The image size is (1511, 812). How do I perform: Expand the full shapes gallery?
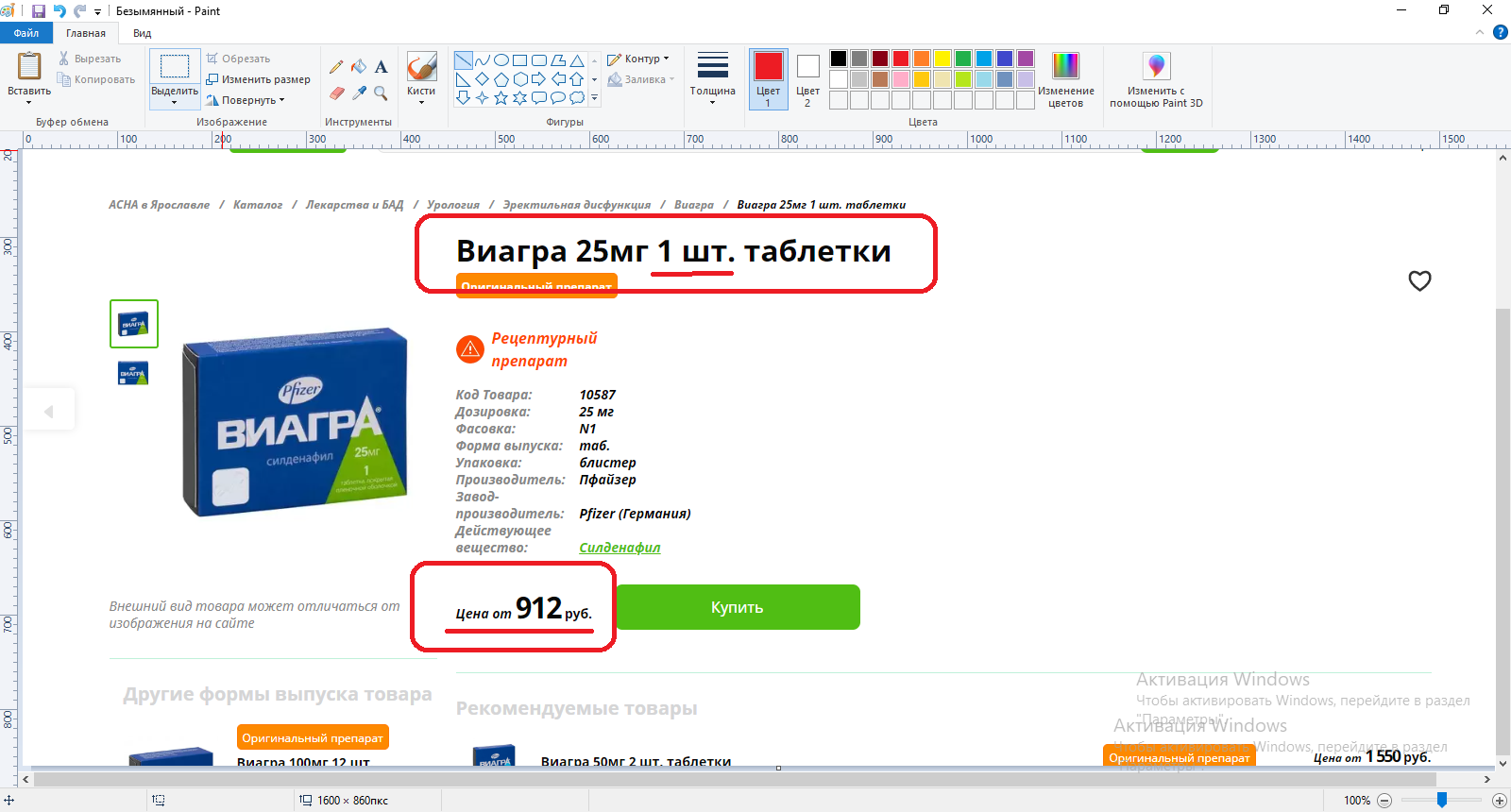tap(594, 98)
